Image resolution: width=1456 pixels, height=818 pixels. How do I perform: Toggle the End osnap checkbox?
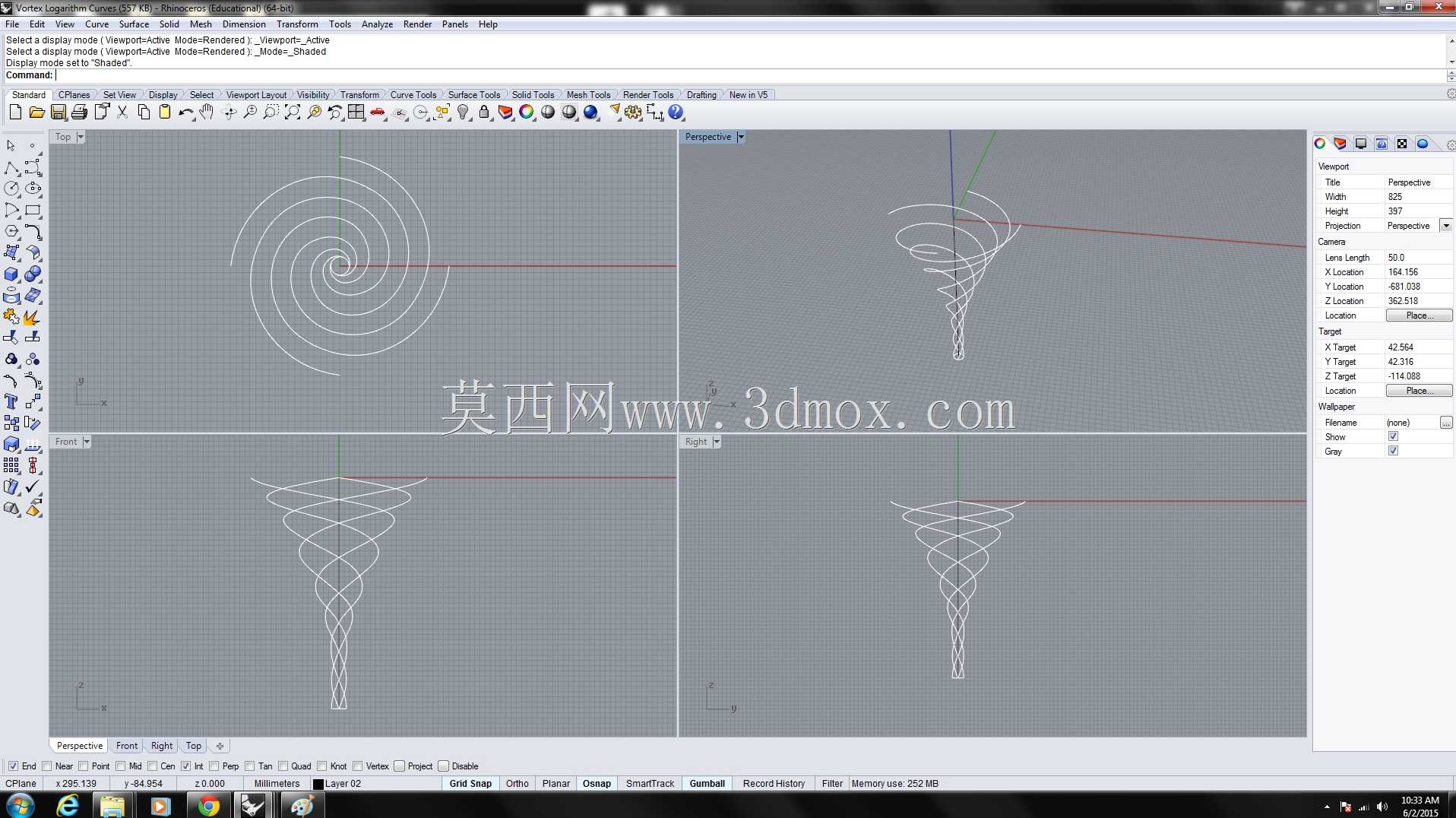click(x=13, y=766)
